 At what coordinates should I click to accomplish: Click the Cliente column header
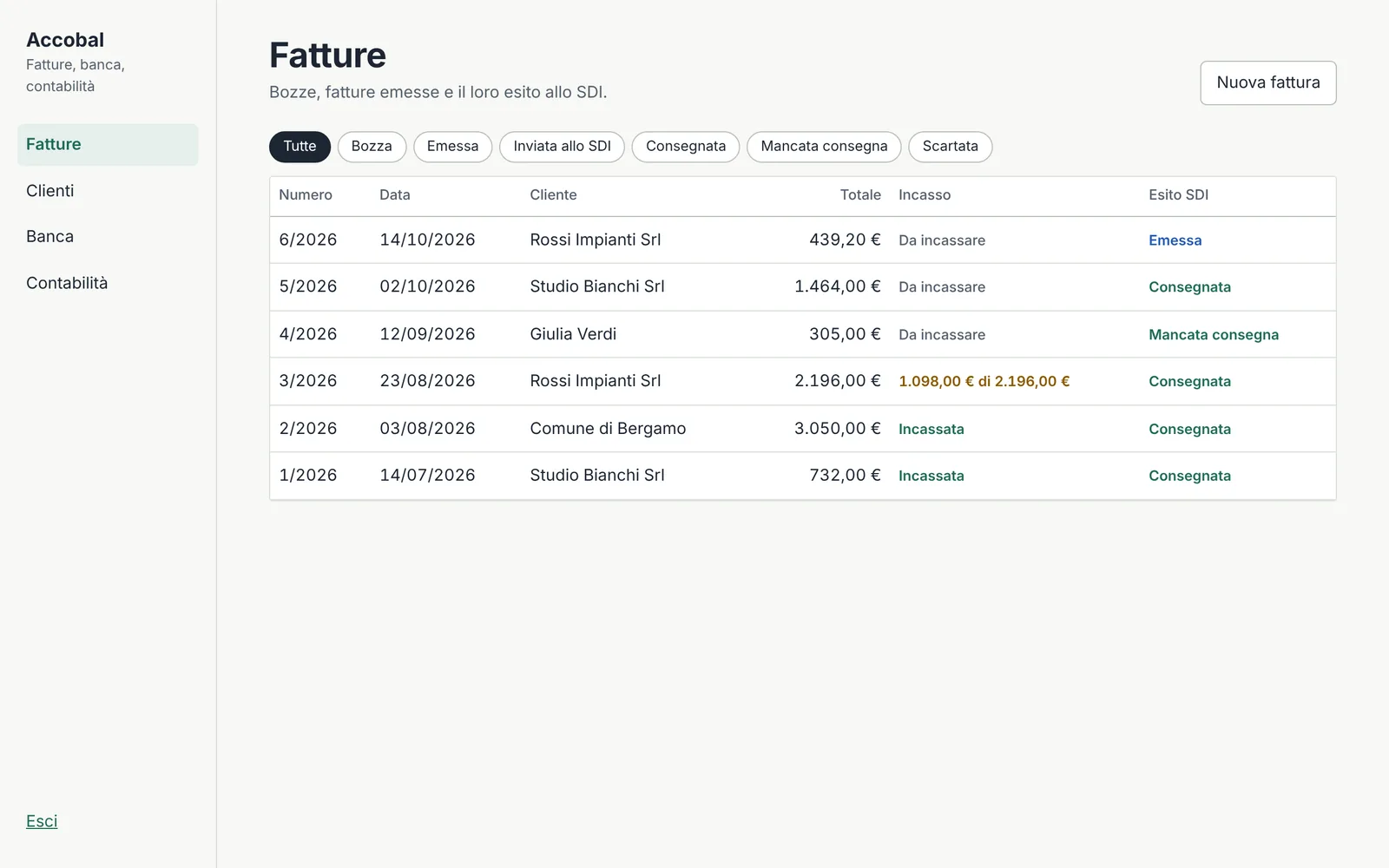coord(553,195)
